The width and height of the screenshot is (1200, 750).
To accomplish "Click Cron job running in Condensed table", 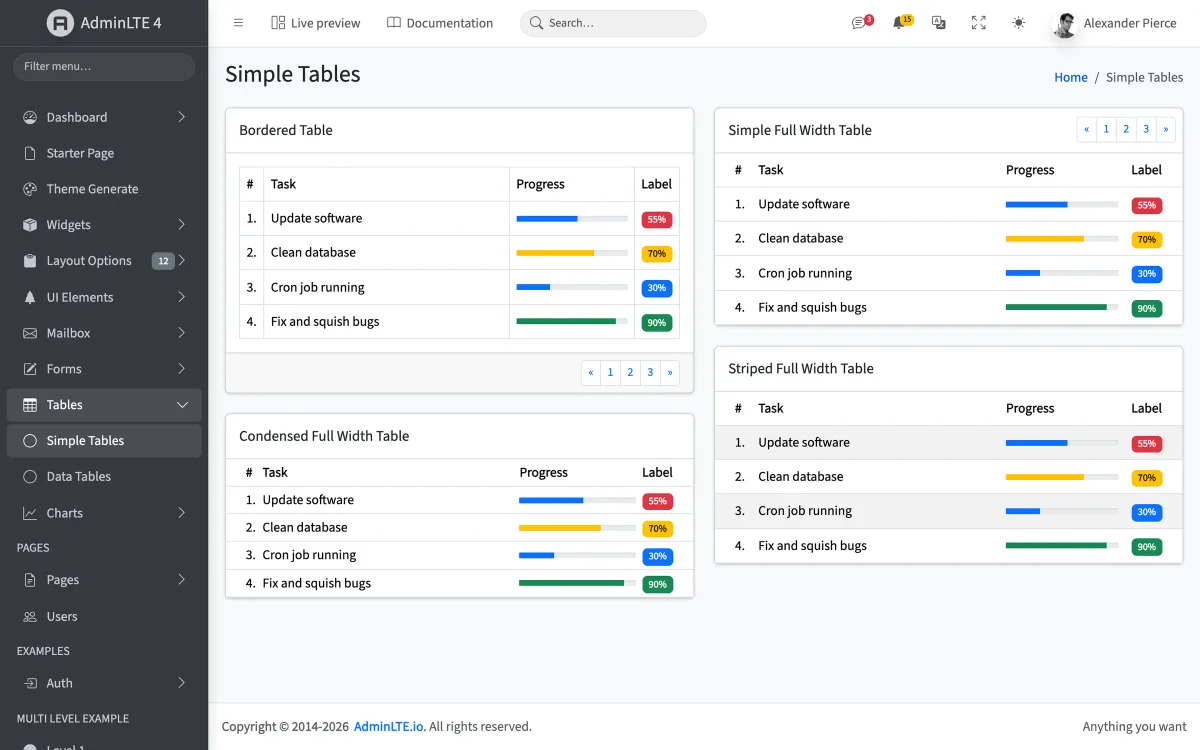I will 309,555.
